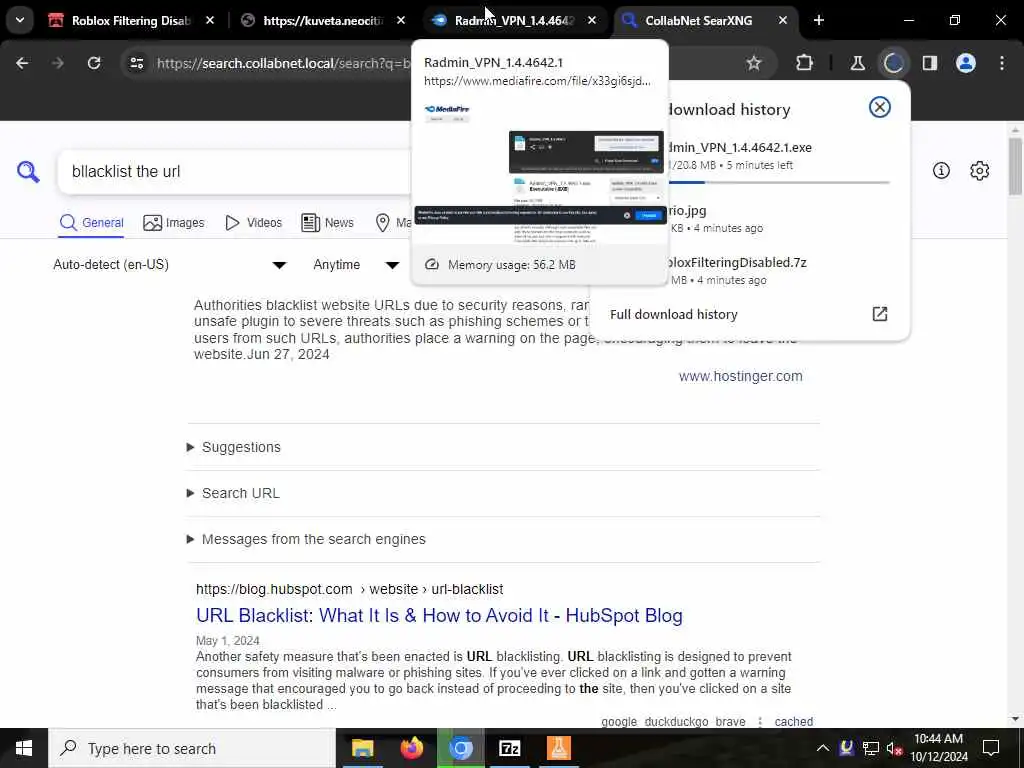Open the browser side panel
Image resolution: width=1024 pixels, height=768 pixels.
(930, 63)
